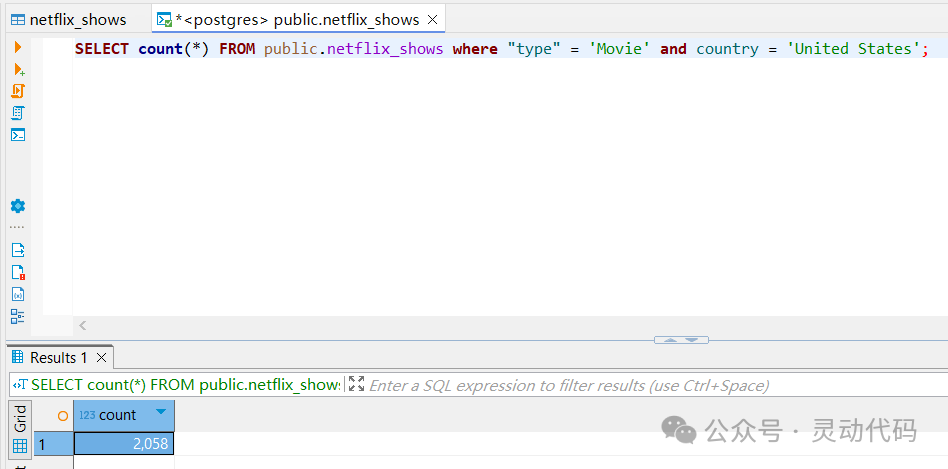
Task: Open the explain execution plan icon
Action: click(x=18, y=113)
